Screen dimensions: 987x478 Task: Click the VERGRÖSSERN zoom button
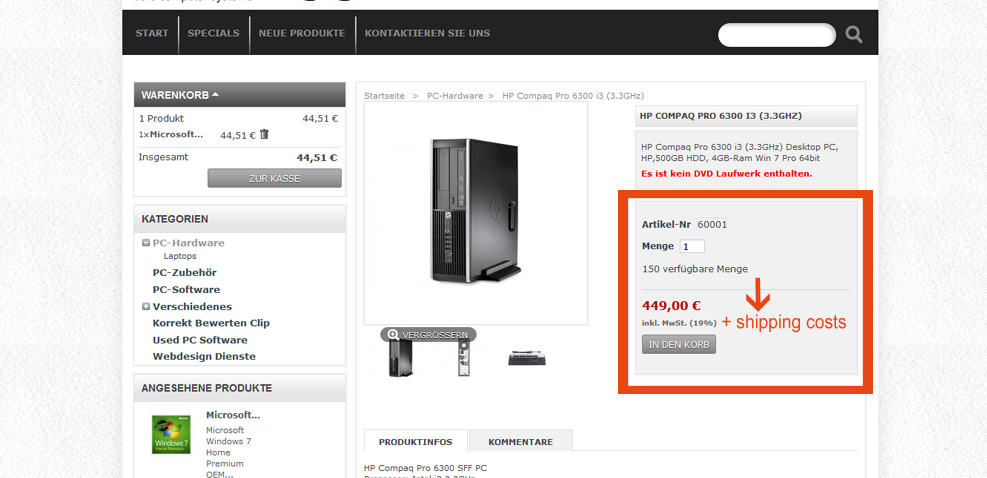coord(428,334)
